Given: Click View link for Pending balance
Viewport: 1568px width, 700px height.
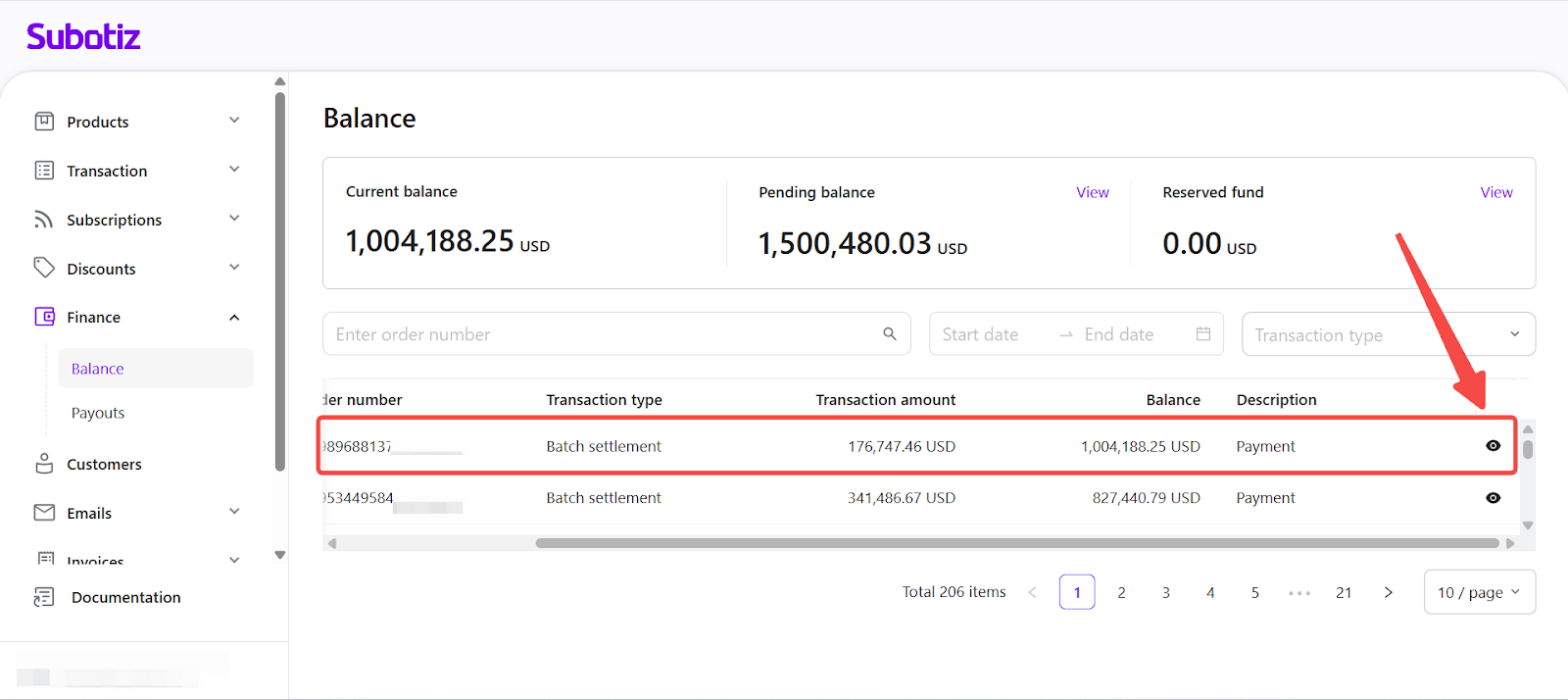Looking at the screenshot, I should [1092, 192].
